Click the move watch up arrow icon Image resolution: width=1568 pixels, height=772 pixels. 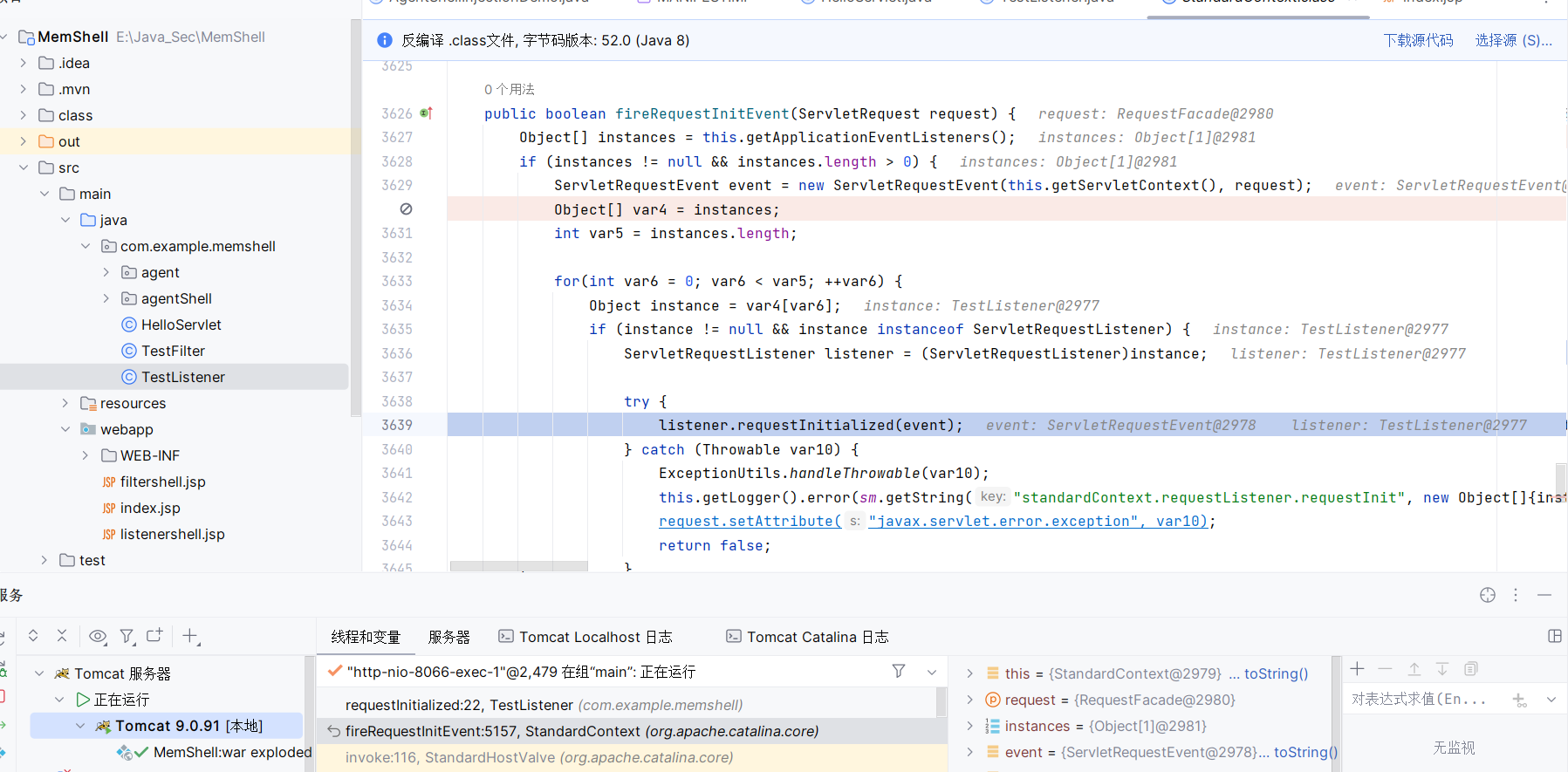point(1414,669)
